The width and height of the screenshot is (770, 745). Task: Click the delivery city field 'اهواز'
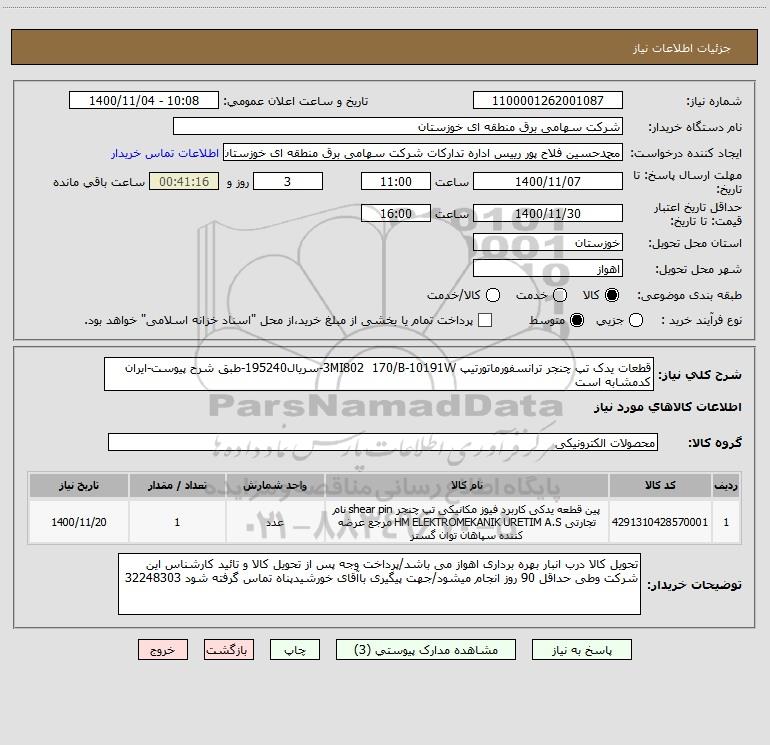[x=548, y=269]
